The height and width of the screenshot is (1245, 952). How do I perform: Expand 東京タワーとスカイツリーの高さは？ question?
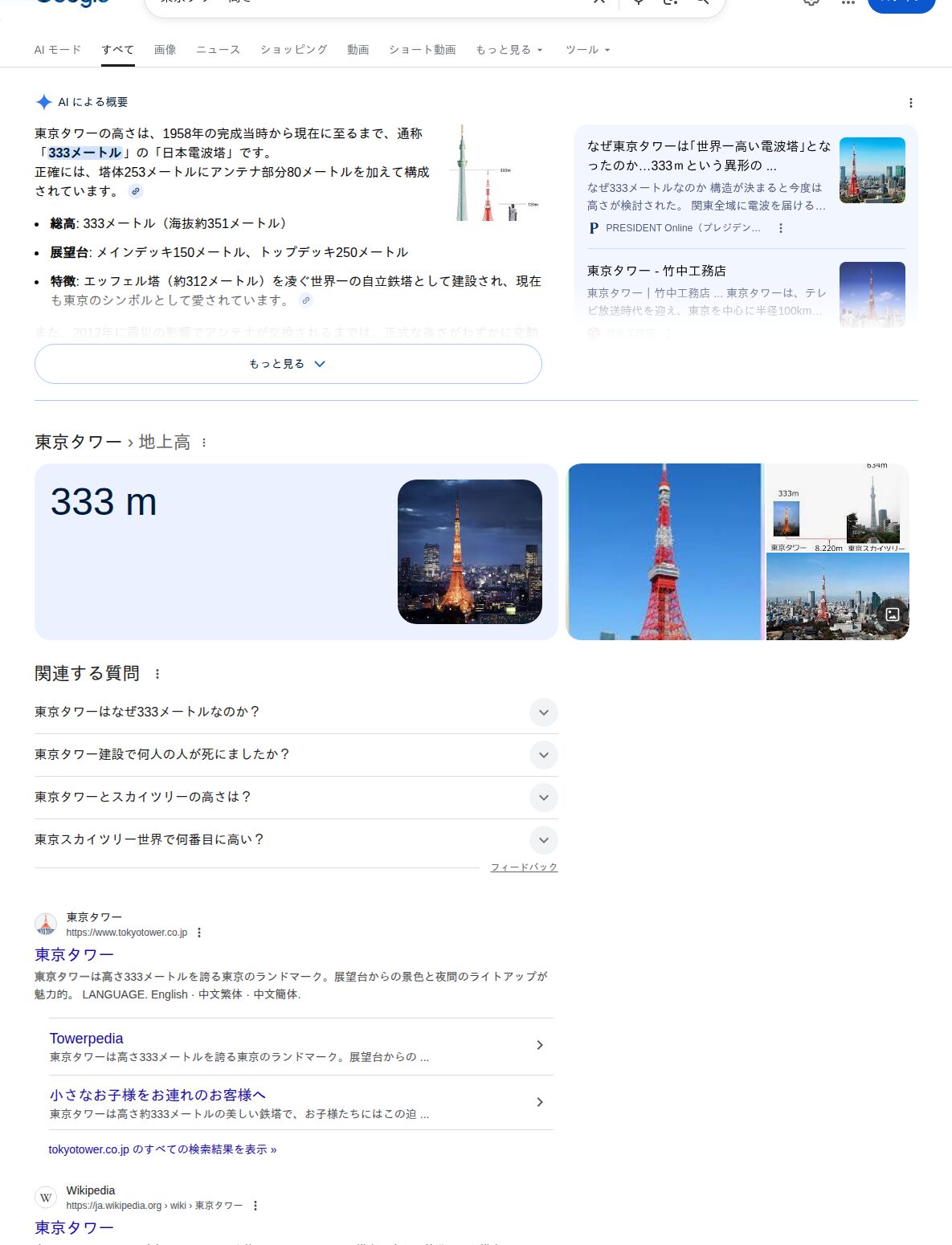point(544,798)
